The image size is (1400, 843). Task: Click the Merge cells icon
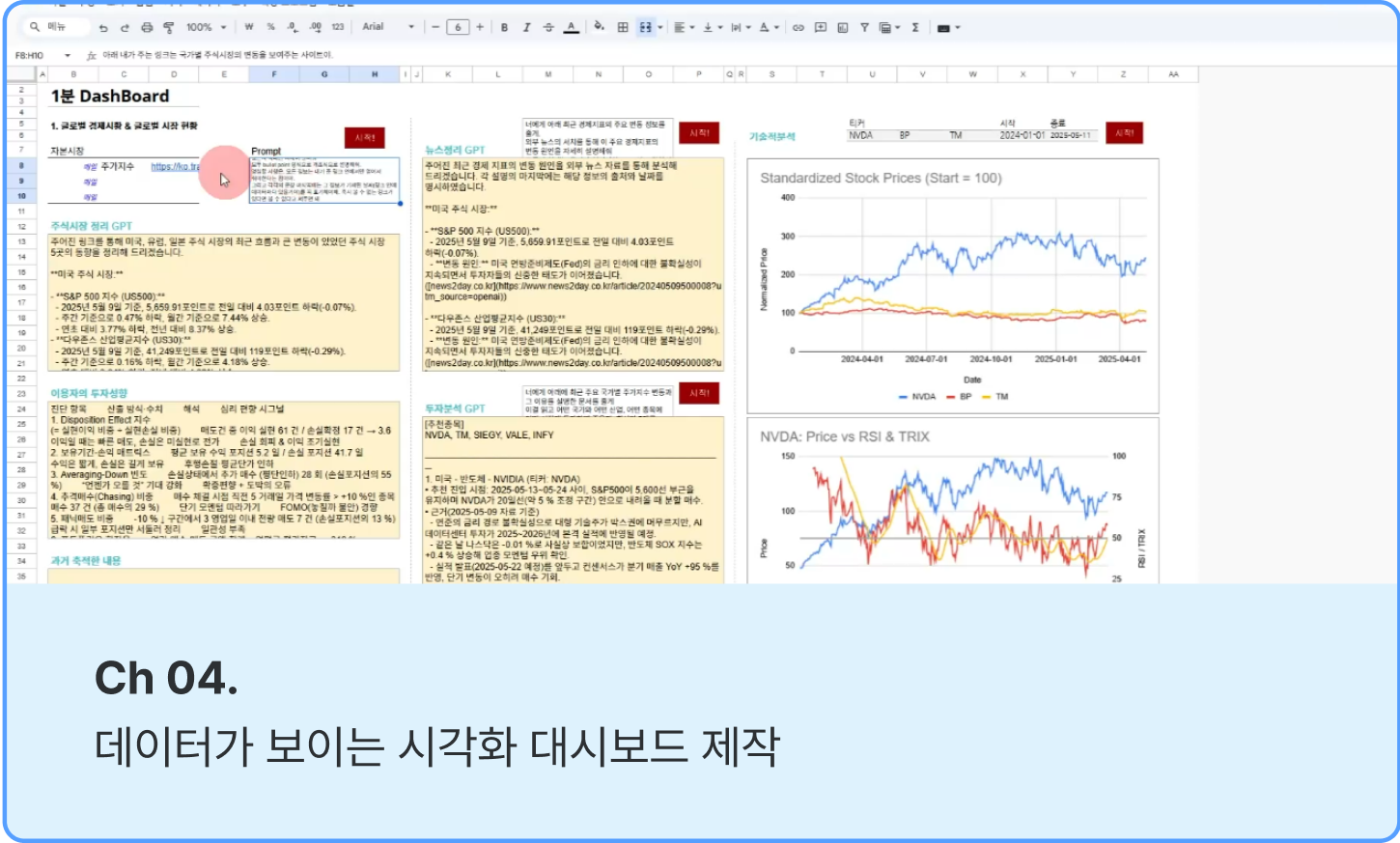point(646,27)
